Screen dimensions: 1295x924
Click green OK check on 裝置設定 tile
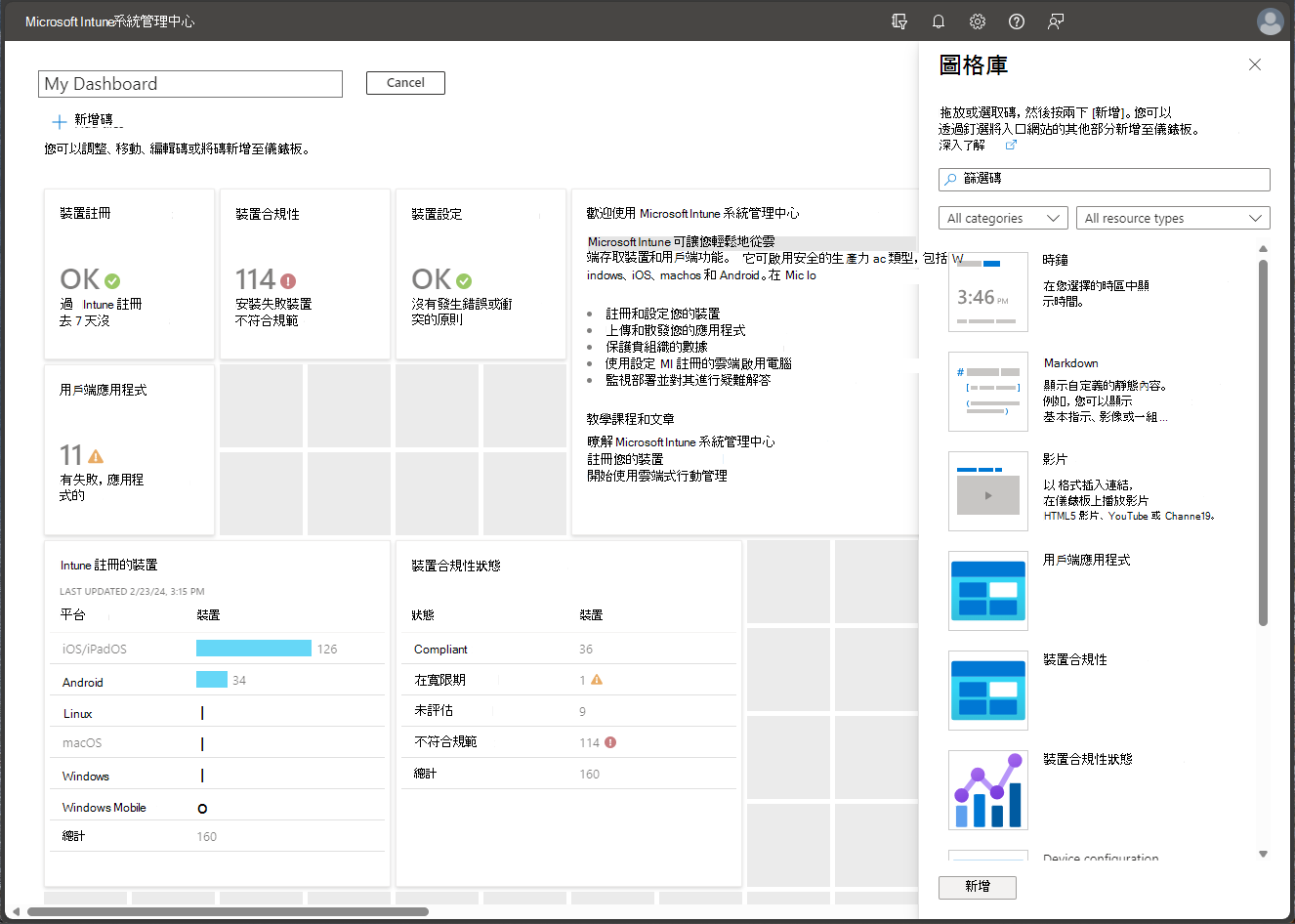coord(464,281)
